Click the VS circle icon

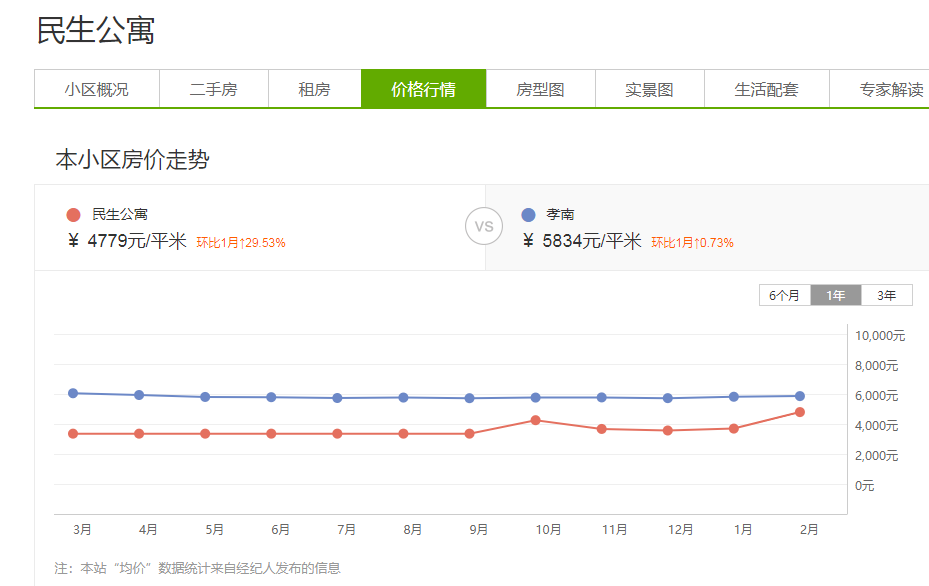tap(484, 226)
